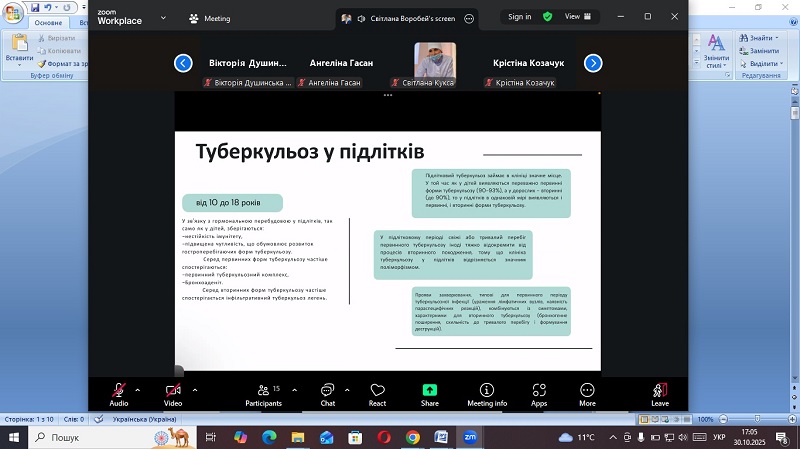This screenshot has height=449, width=800.
Task: Open the More options menu
Action: [587, 393]
